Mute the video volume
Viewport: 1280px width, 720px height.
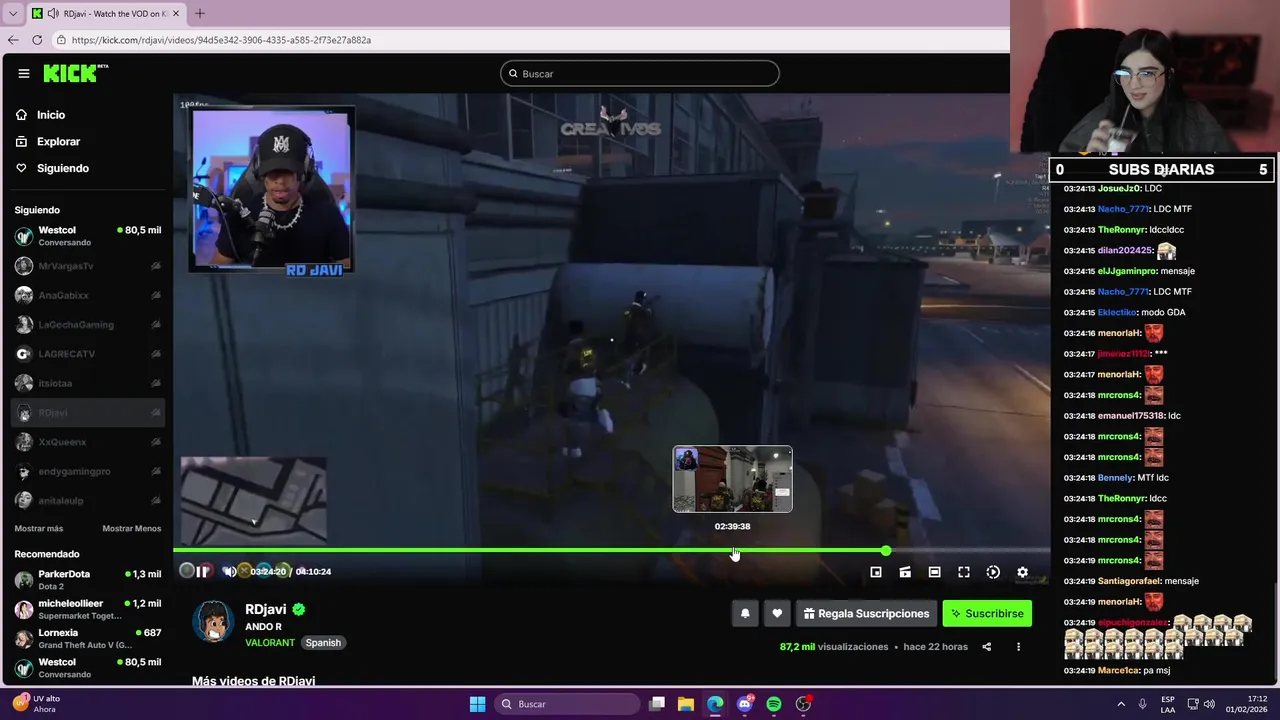[229, 571]
